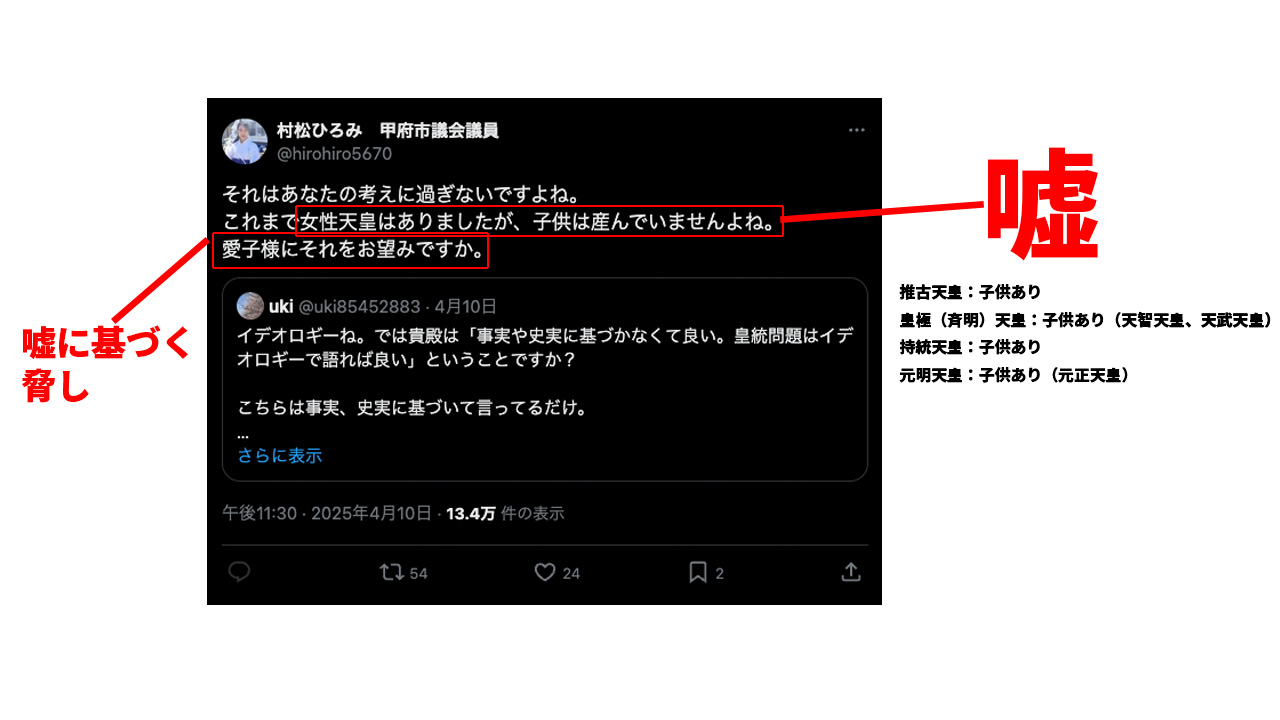Click the repost icon with 54 count
The image size is (1280, 720).
(391, 572)
